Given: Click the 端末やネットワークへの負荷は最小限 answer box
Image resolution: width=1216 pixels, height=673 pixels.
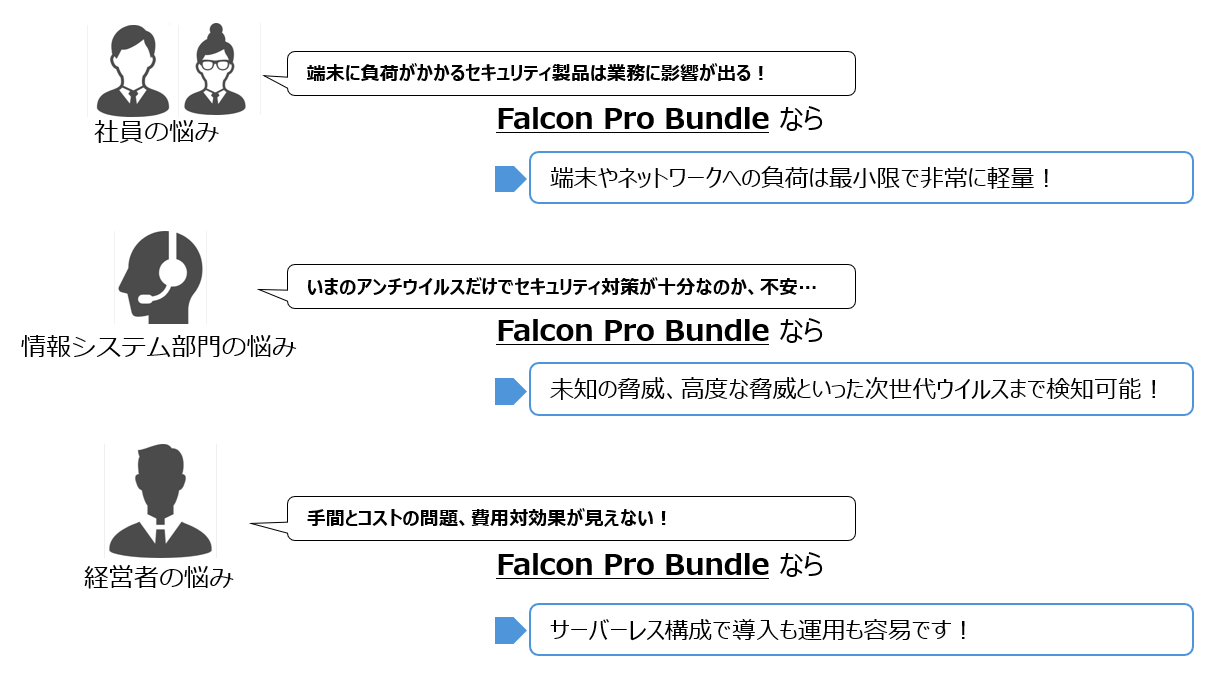Looking at the screenshot, I should [861, 178].
